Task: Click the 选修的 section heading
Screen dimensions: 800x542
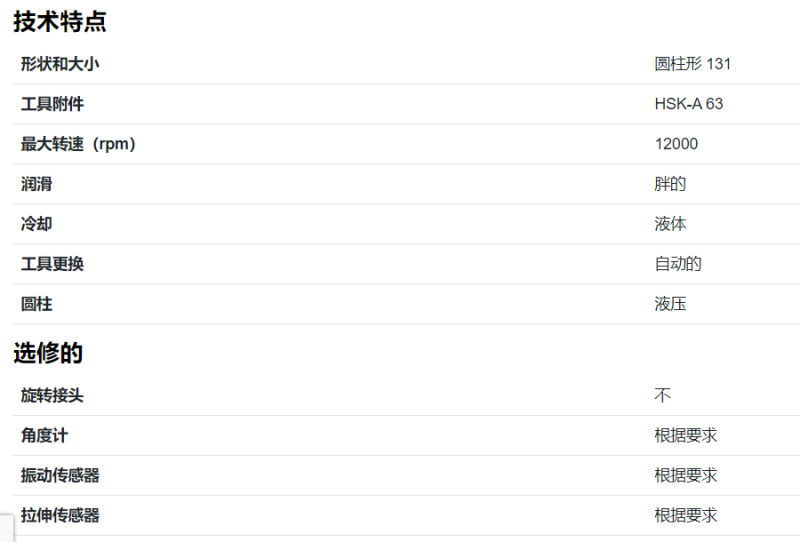Action: [48, 353]
